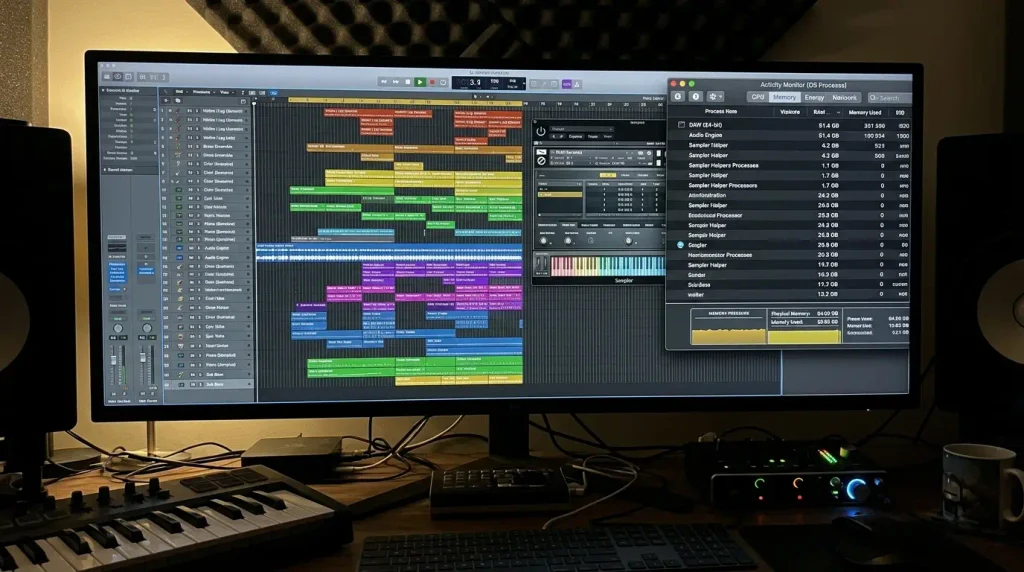Screen dimensions: 1024x572
Task: Collapse the Region inspector disclosure triangle
Action: 103,90
